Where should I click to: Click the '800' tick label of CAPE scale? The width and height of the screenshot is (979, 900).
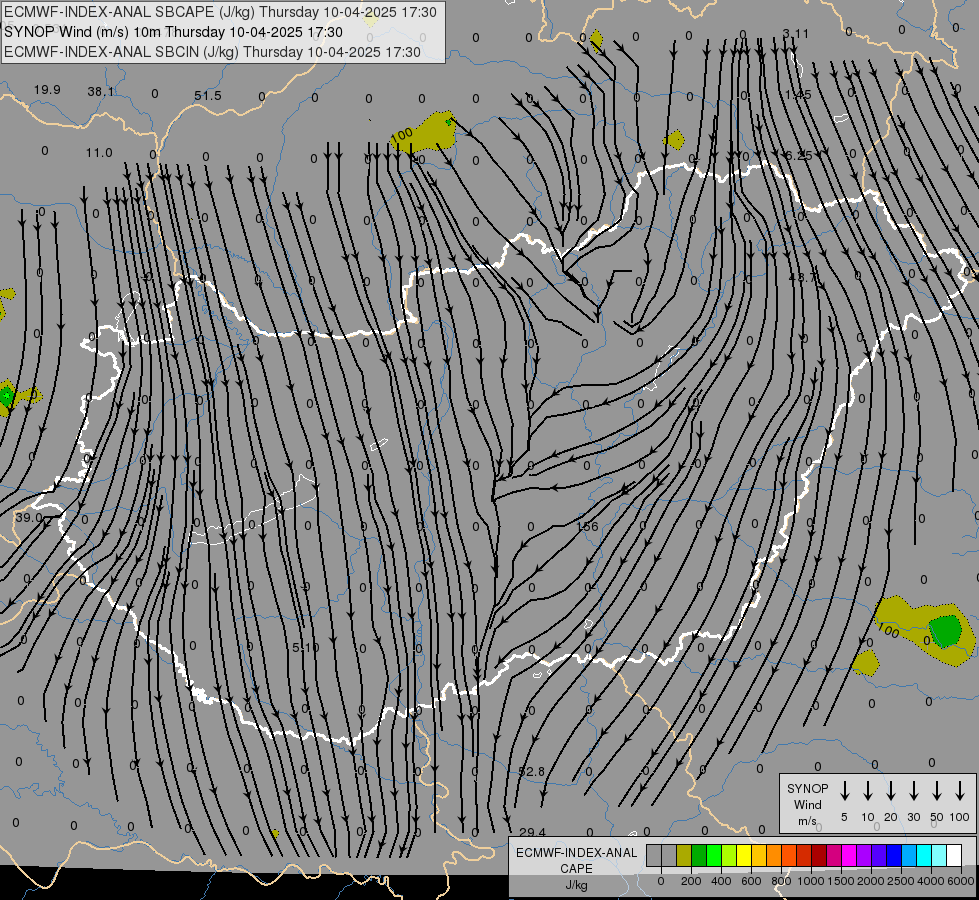click(781, 881)
